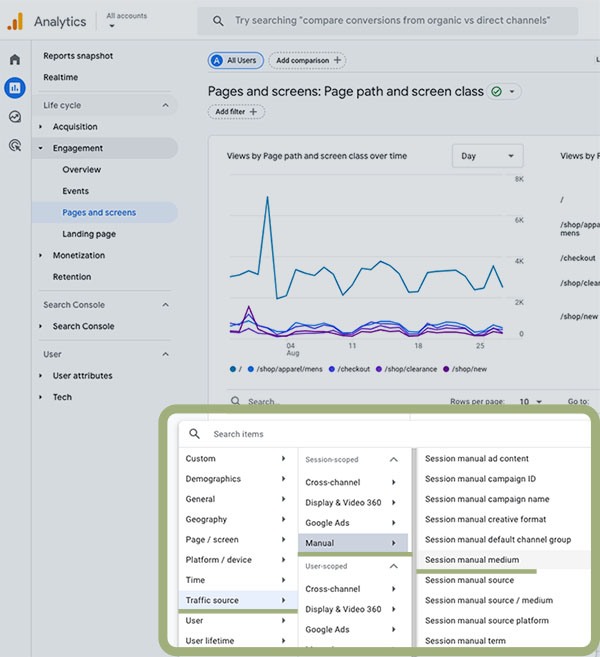The image size is (600, 657).
Task: Click the Add filter button
Action: coord(236,112)
